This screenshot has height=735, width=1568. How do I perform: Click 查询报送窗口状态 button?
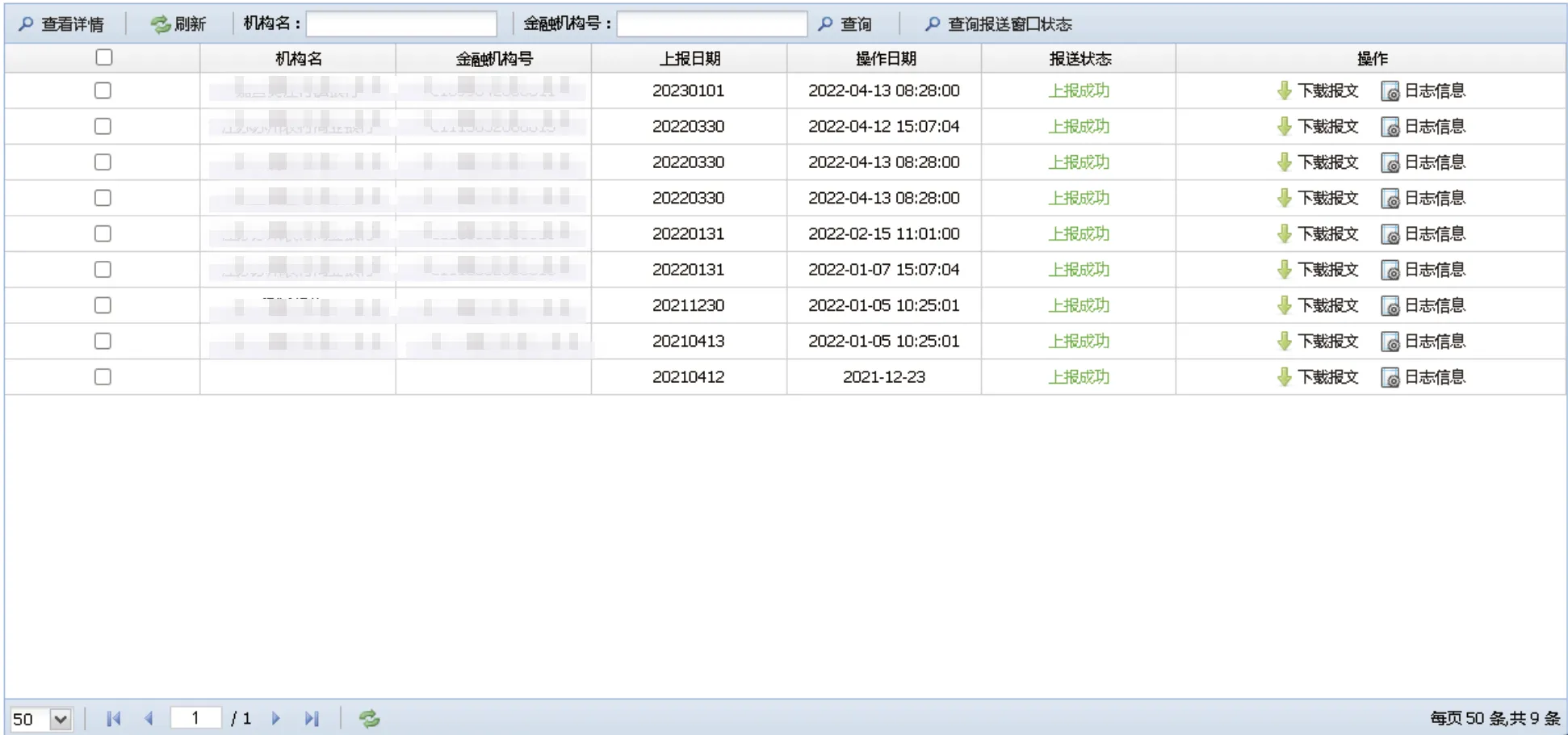[x=999, y=24]
